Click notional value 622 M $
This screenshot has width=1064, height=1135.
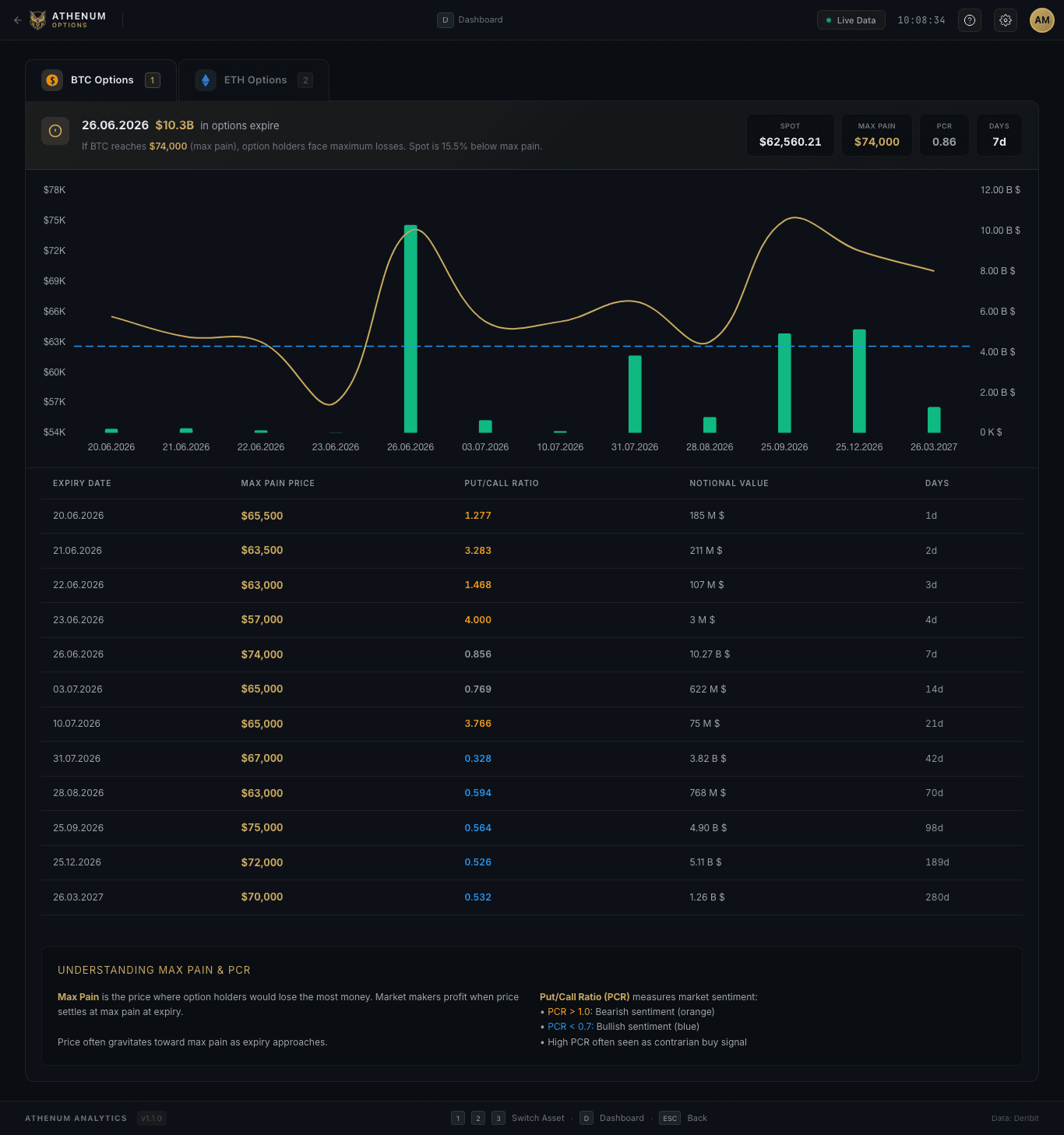pyautogui.click(x=708, y=689)
